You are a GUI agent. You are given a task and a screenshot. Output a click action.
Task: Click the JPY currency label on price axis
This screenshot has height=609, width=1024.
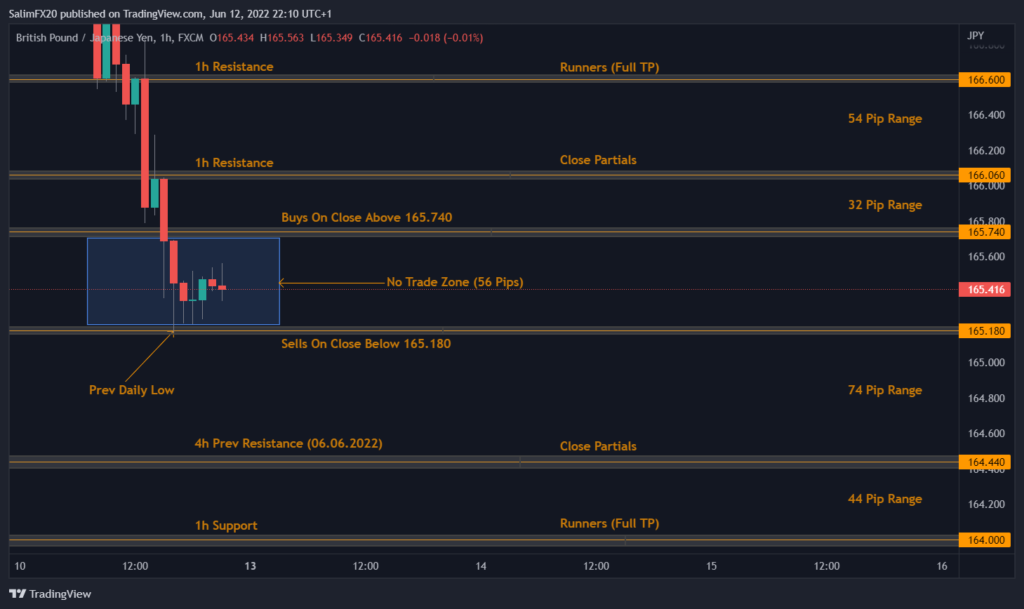click(x=976, y=36)
